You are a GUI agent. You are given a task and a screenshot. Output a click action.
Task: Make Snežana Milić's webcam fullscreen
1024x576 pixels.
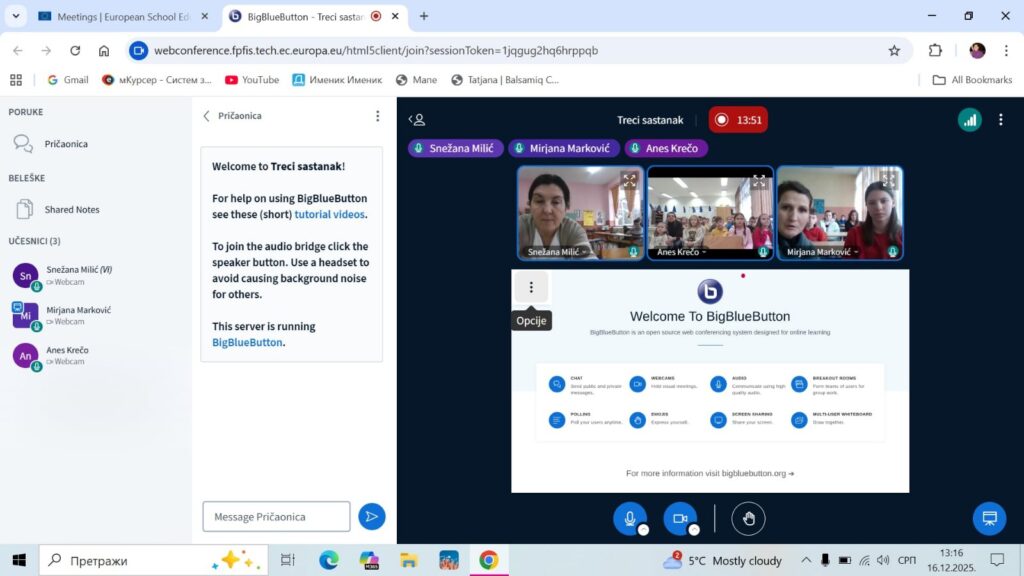629,181
